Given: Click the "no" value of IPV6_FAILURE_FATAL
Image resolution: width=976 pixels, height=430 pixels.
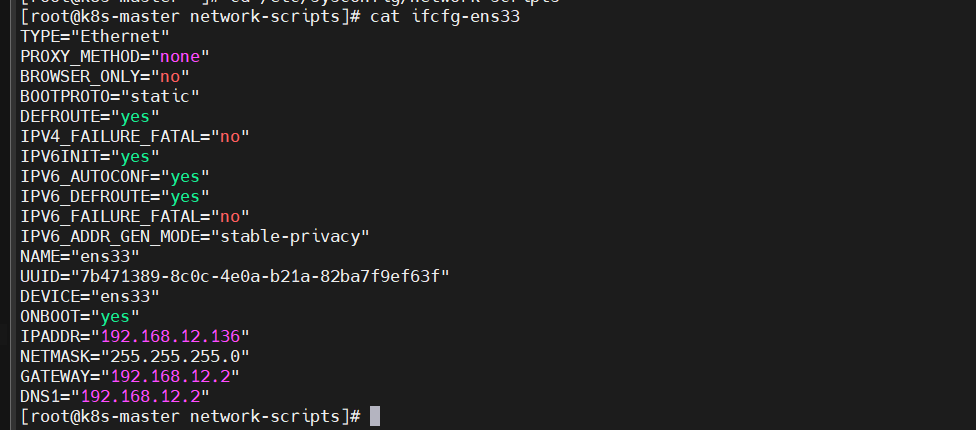Looking at the screenshot, I should pyautogui.click(x=229, y=216).
